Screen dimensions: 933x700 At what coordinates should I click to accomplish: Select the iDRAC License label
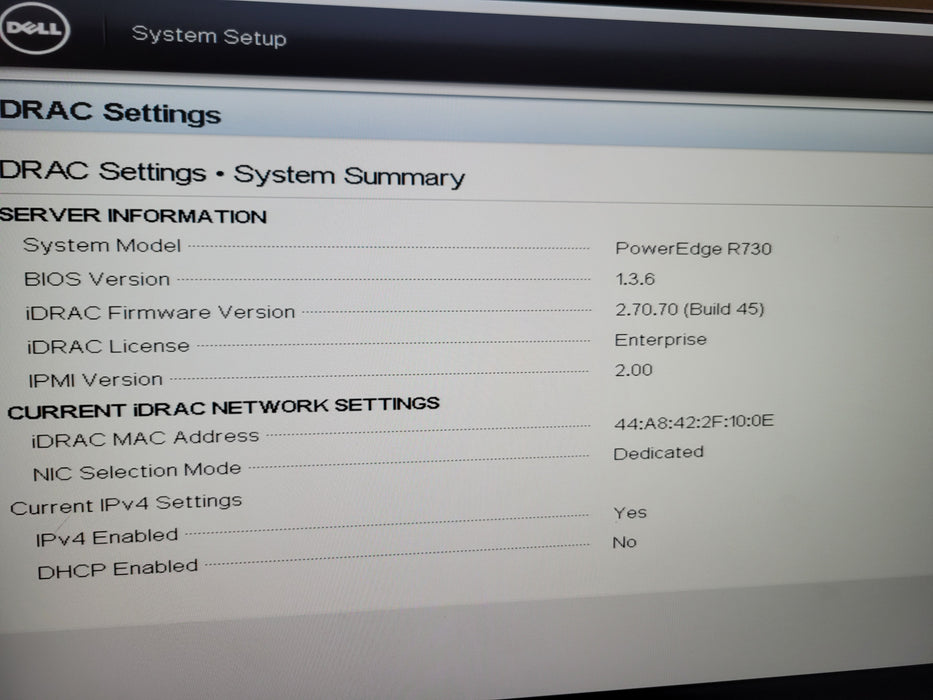pyautogui.click(x=108, y=346)
